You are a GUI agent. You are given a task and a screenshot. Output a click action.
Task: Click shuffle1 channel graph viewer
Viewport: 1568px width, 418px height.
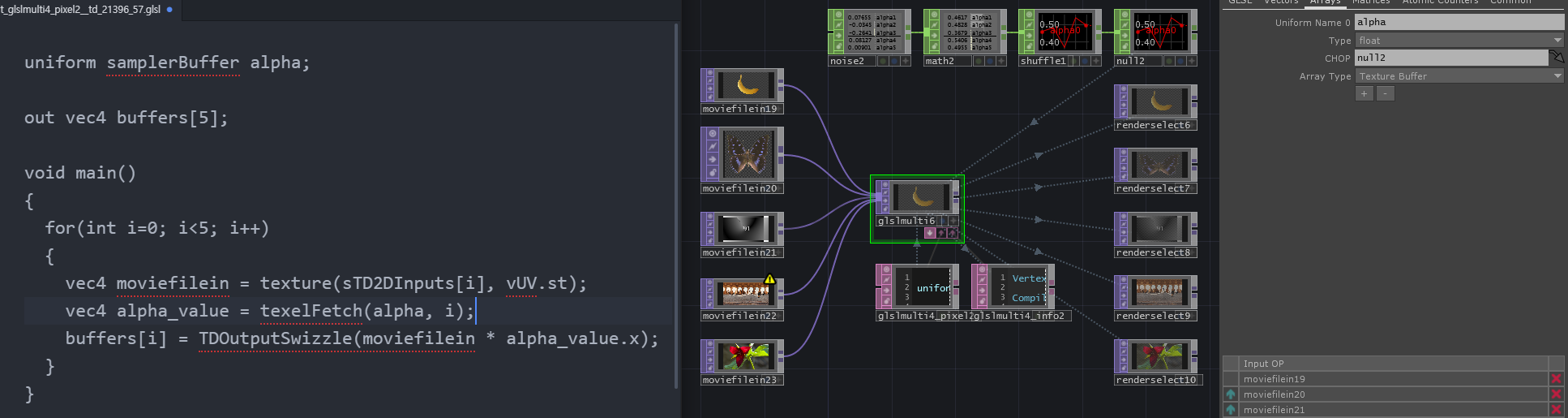click(1065, 32)
